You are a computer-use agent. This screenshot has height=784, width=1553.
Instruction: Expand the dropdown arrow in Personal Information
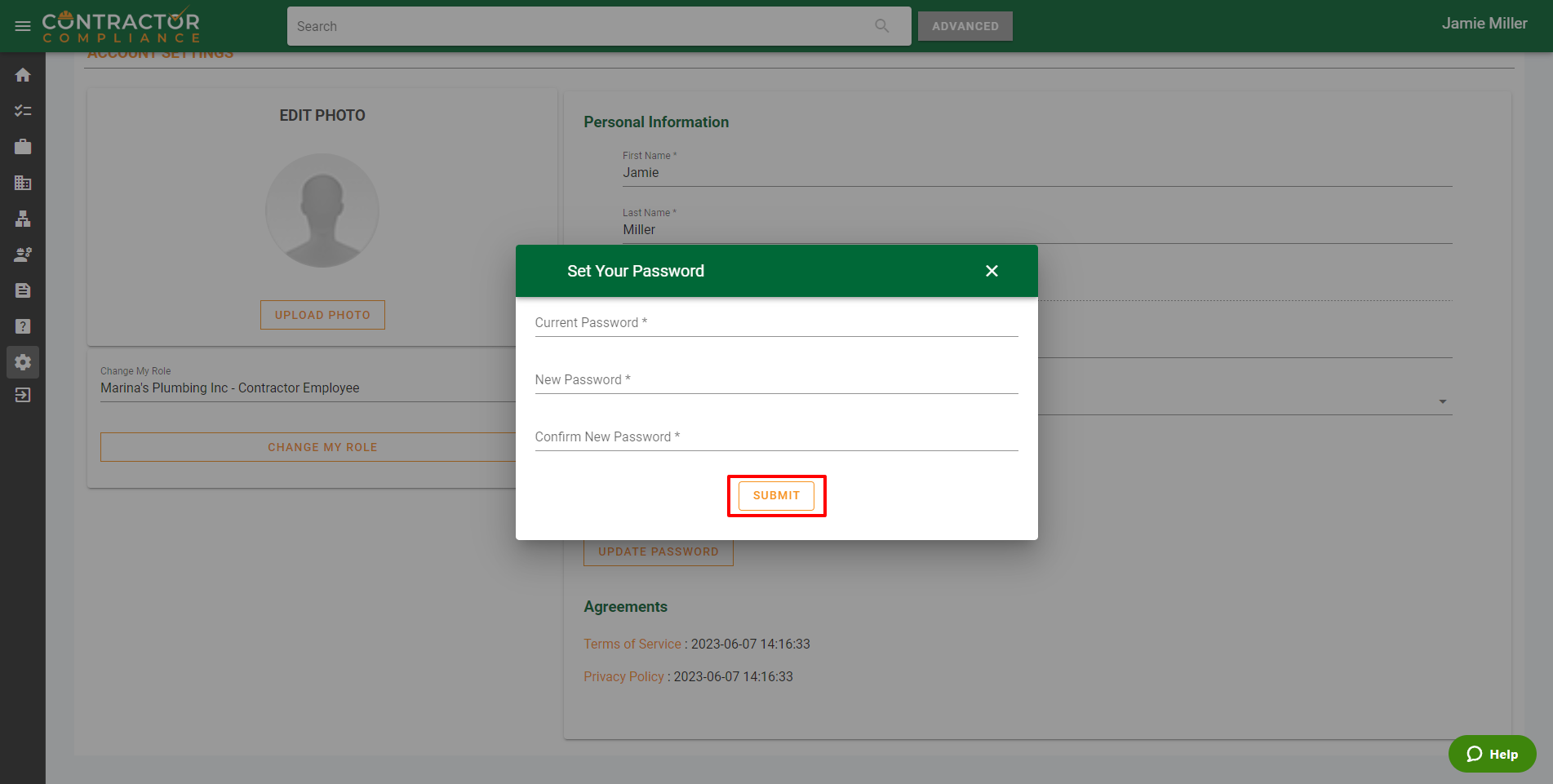pyautogui.click(x=1442, y=401)
